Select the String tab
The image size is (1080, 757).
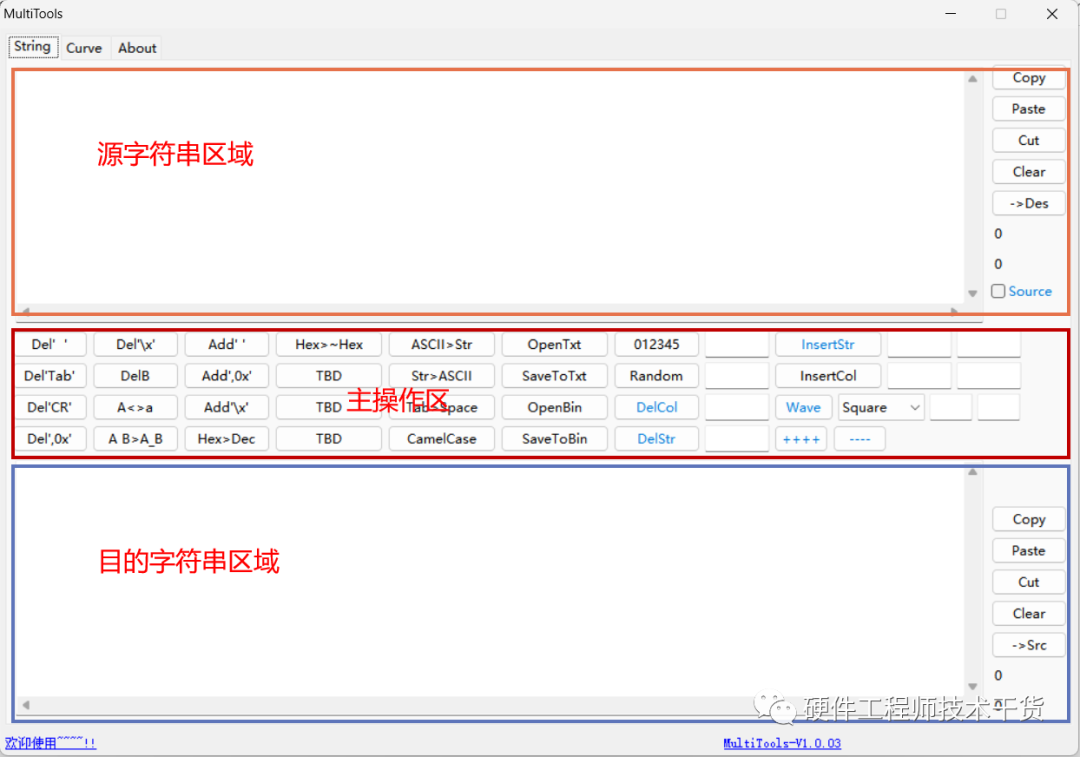[32, 47]
